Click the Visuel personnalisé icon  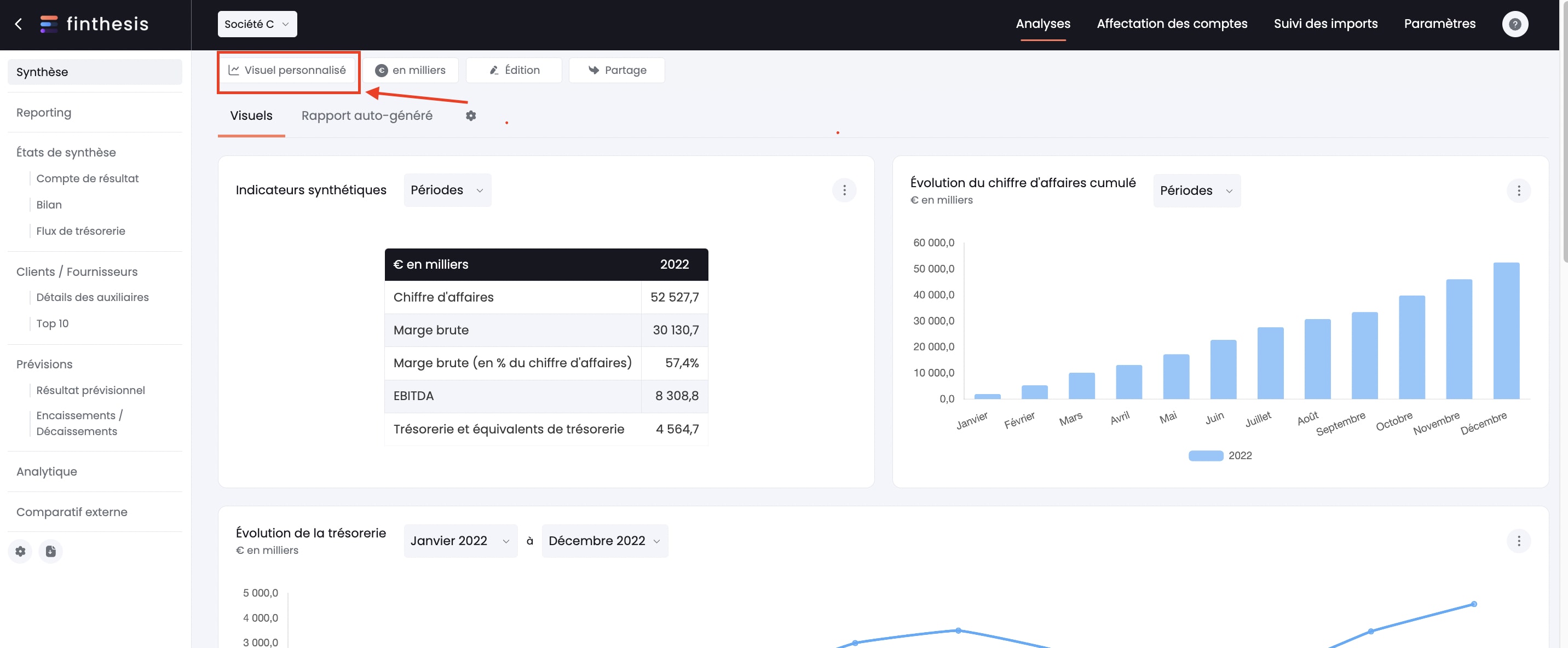[233, 70]
